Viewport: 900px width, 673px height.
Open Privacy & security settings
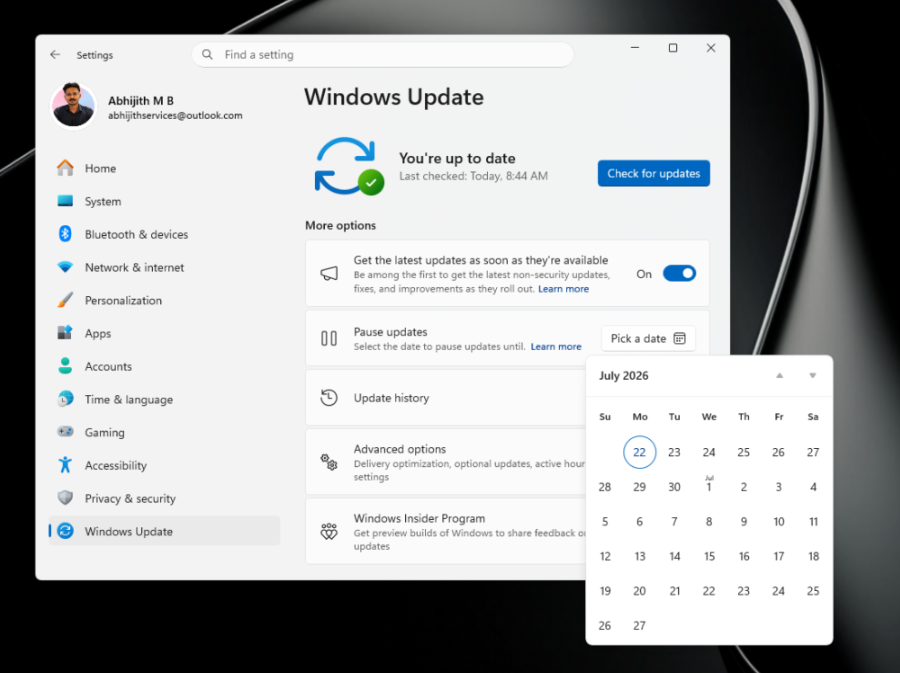[164, 498]
